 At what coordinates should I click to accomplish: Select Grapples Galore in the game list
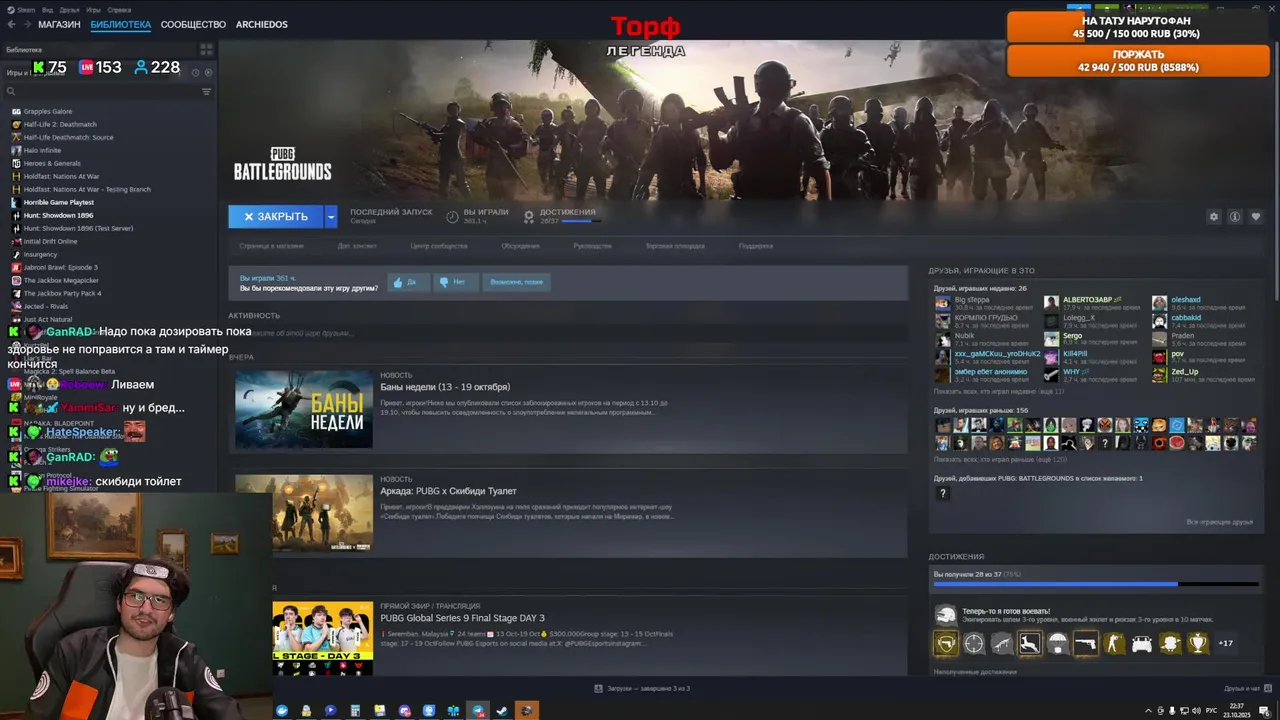tap(48, 111)
